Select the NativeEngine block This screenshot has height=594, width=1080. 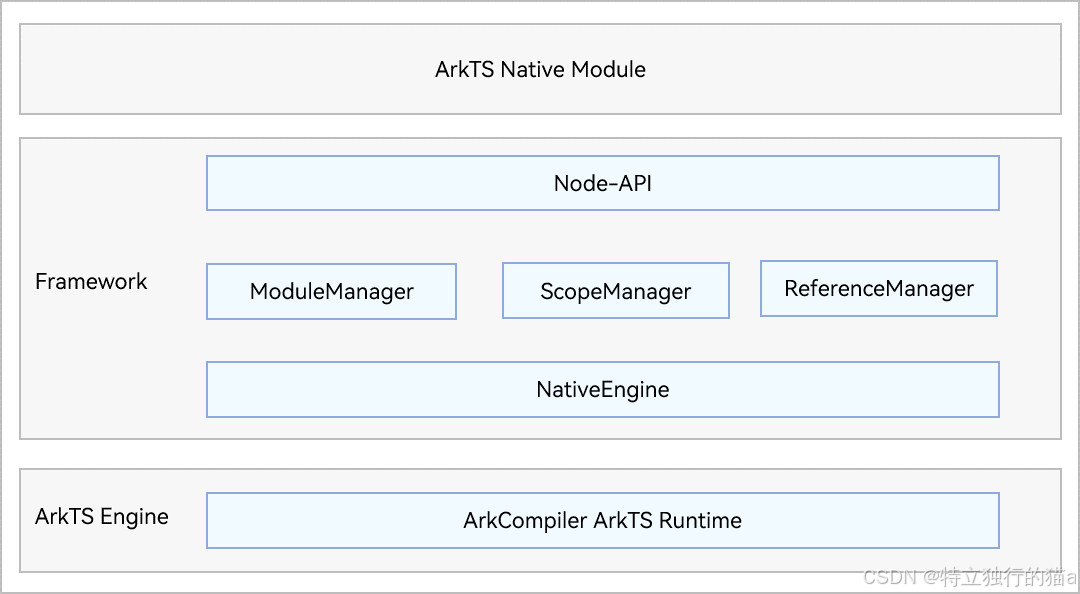pos(603,389)
